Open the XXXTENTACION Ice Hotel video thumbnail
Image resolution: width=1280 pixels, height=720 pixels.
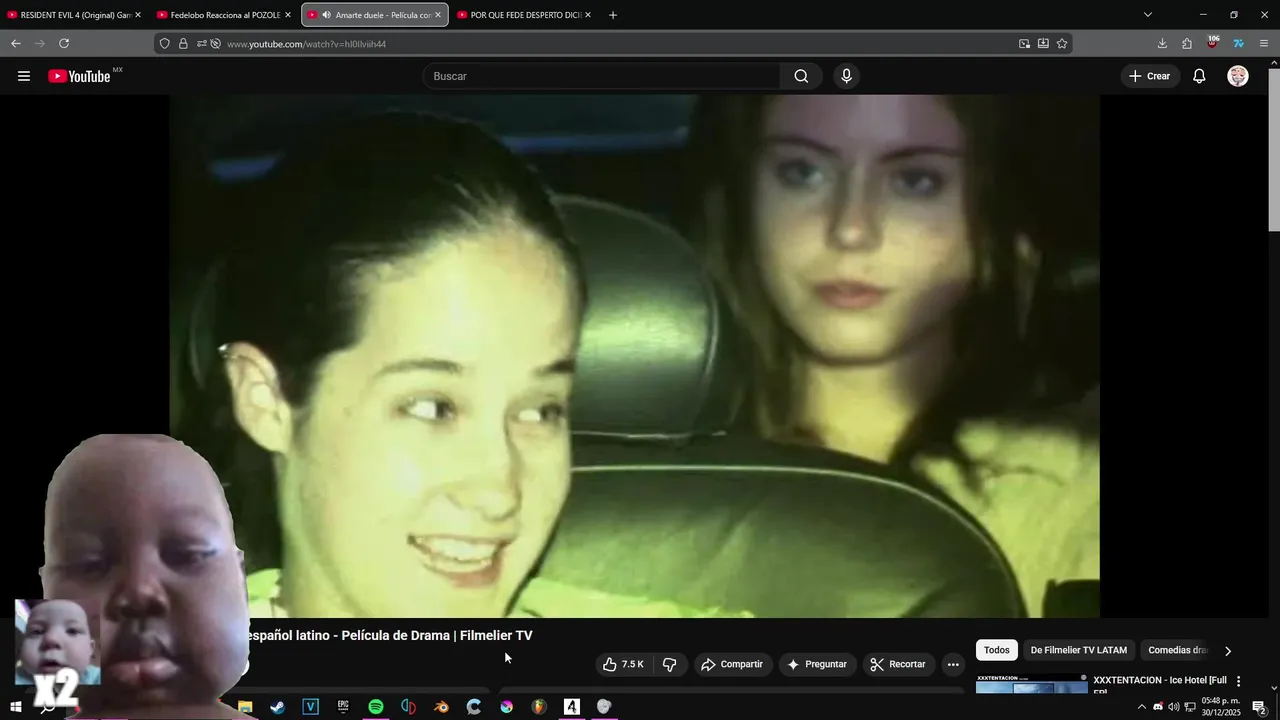[x=1031, y=685]
